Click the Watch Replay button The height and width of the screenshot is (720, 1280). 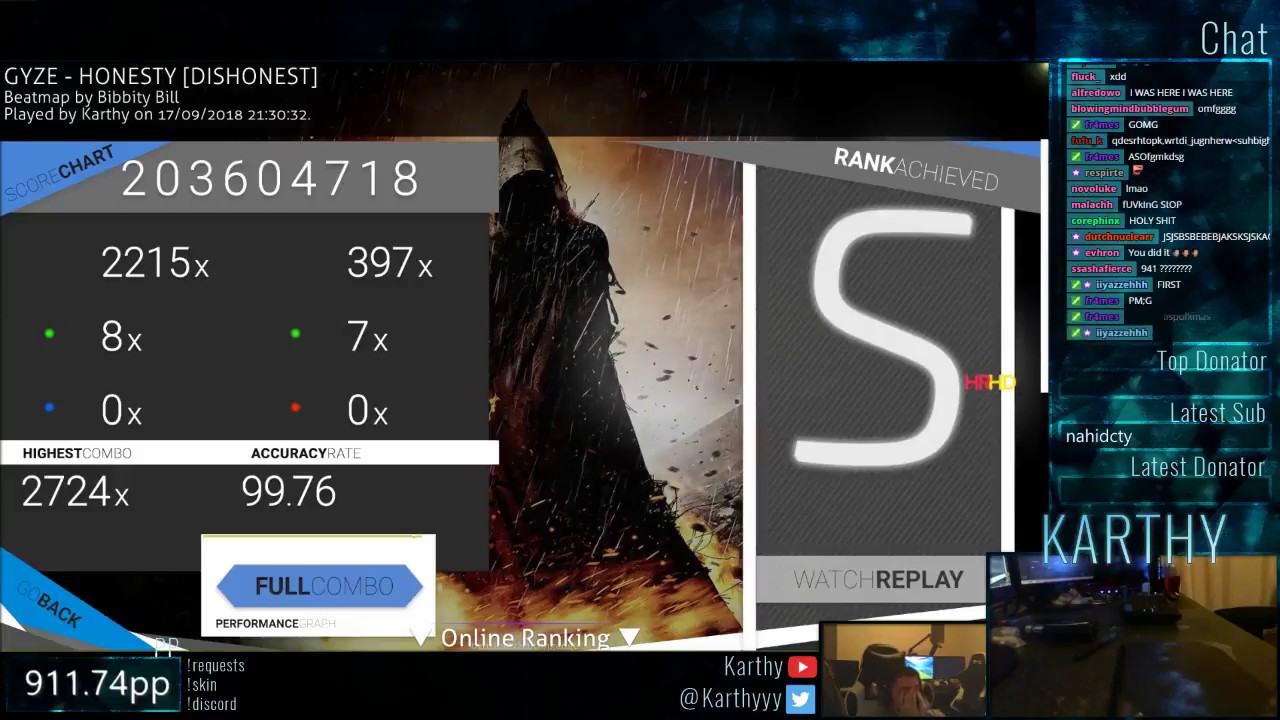pyautogui.click(x=877, y=580)
